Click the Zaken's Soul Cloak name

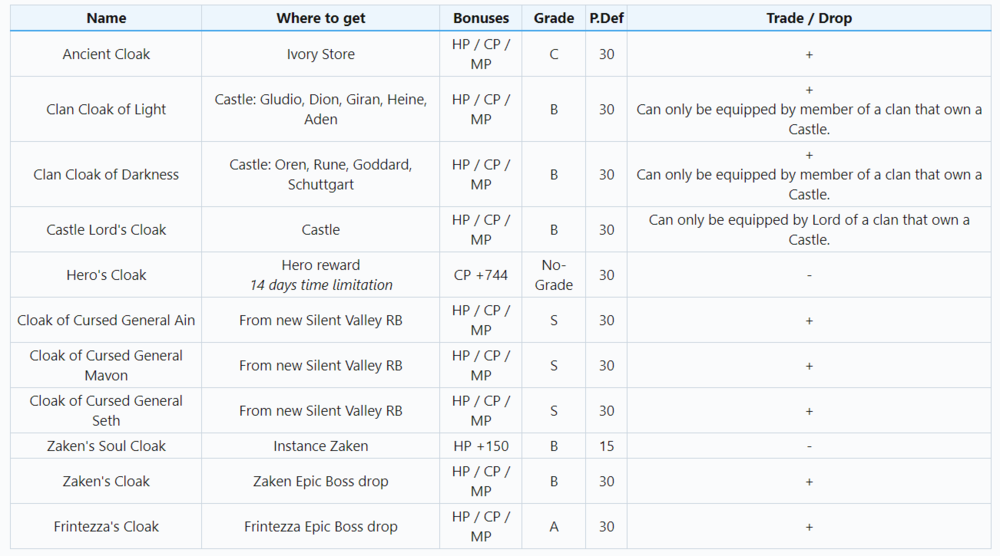[x=106, y=446]
